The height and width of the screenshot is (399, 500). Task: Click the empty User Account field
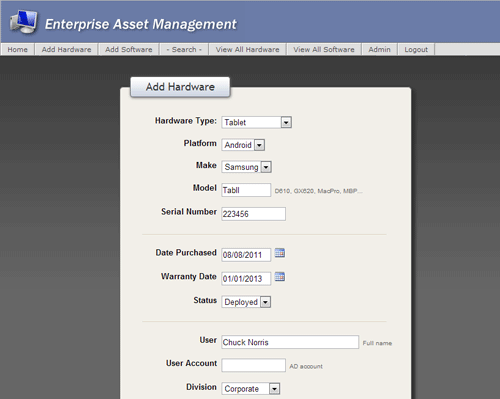(x=253, y=365)
